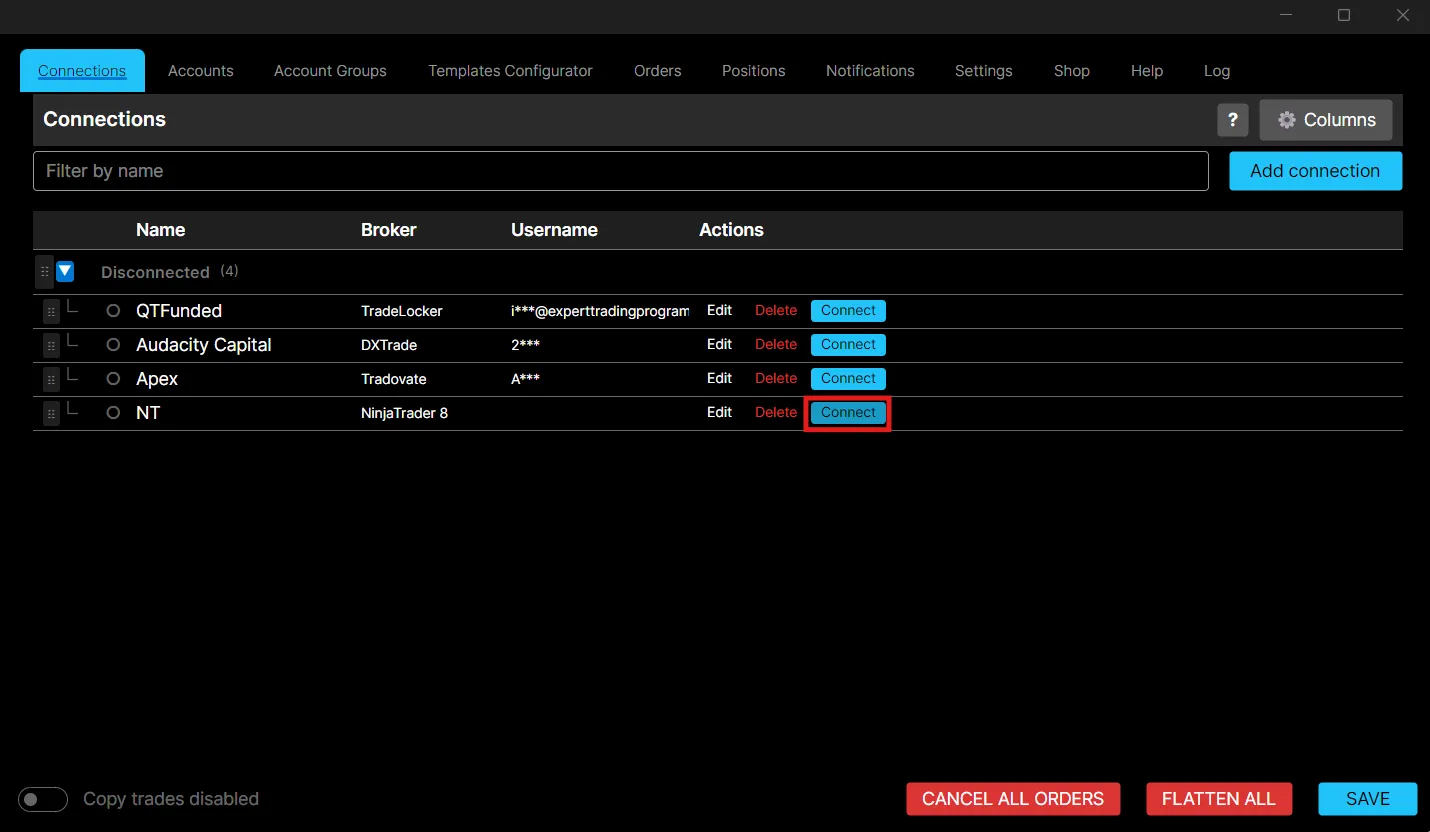Image resolution: width=1430 pixels, height=832 pixels.
Task: Edit the Audacity Capital connection
Action: tap(720, 345)
